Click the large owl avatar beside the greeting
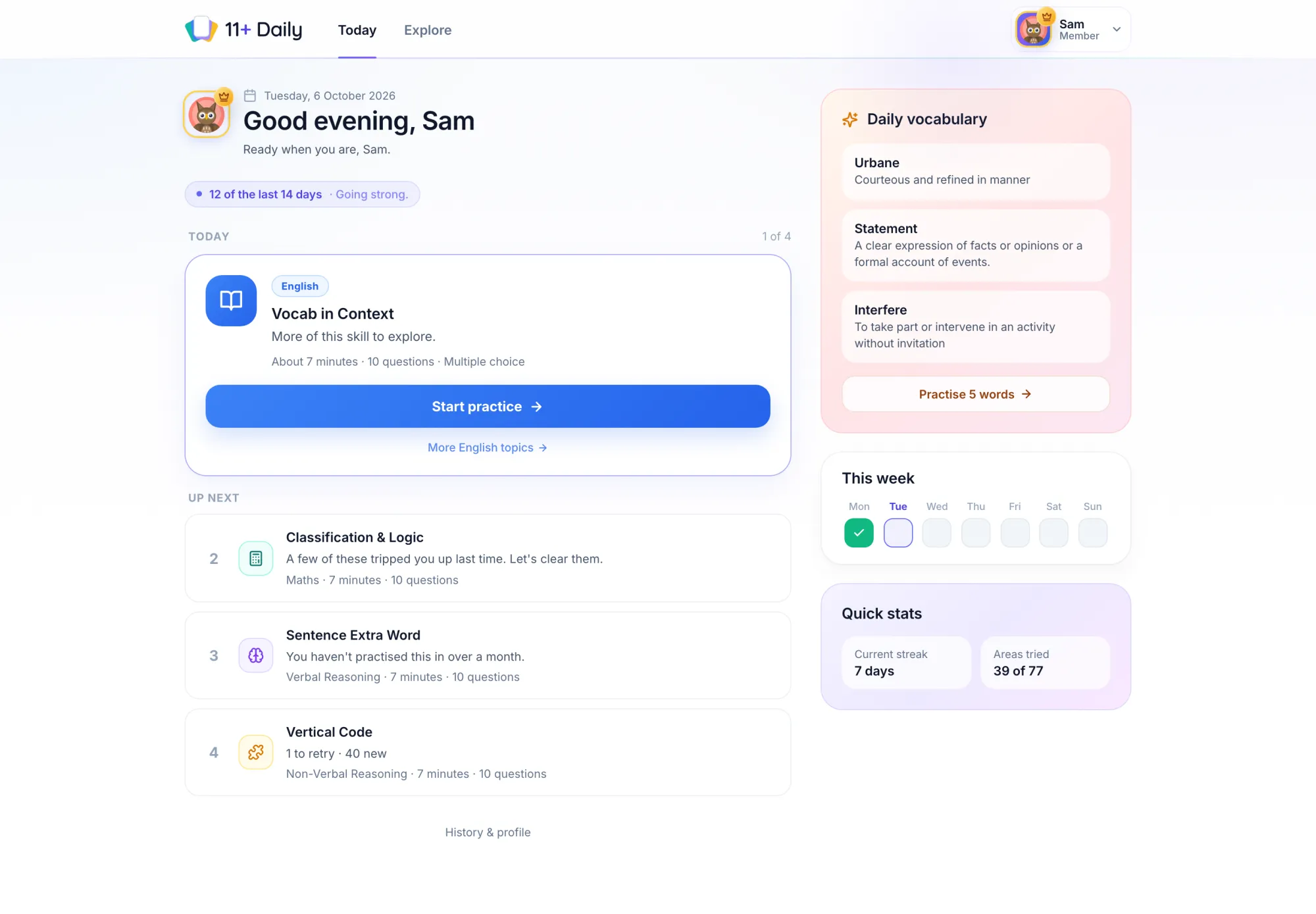Image resolution: width=1316 pixels, height=914 pixels. pos(207,114)
